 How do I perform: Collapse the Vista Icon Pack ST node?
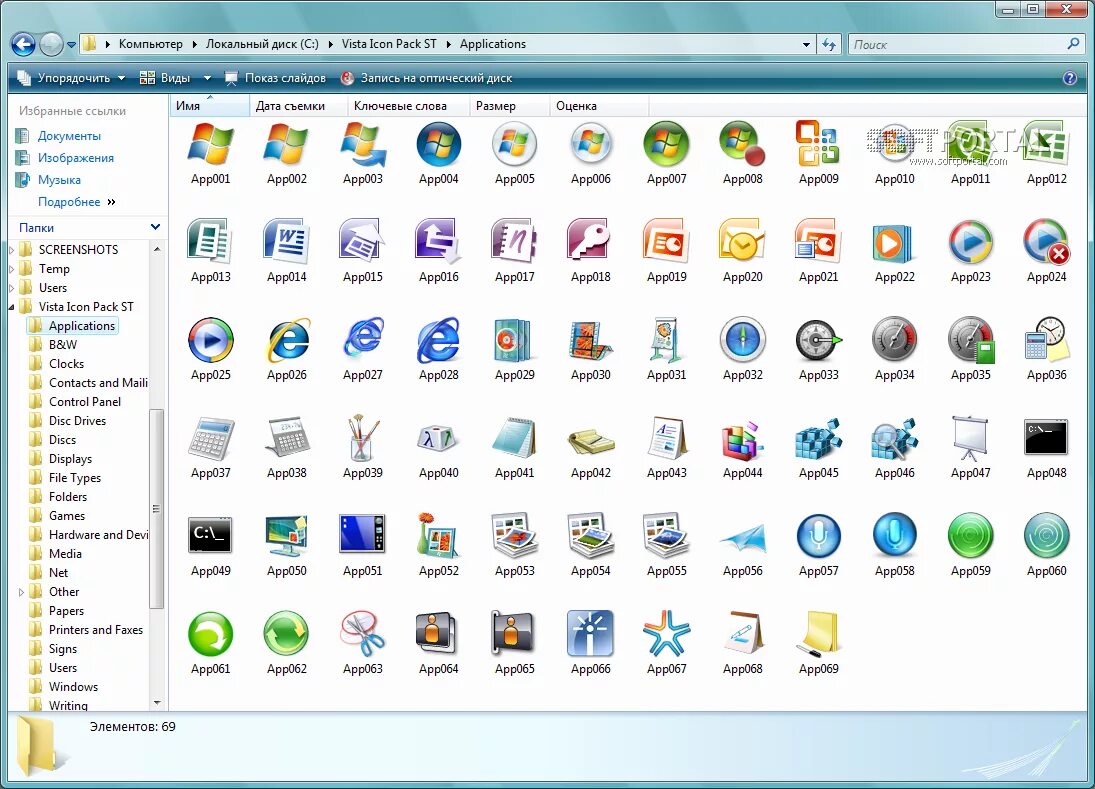pyautogui.click(x=11, y=307)
